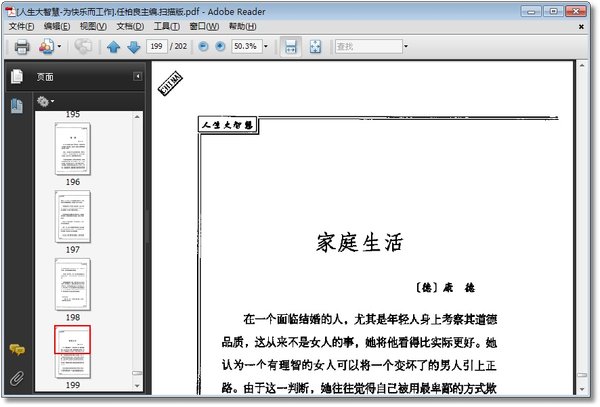Close the Adobe Reader window
The height and width of the screenshot is (407, 600).
coord(576,11)
